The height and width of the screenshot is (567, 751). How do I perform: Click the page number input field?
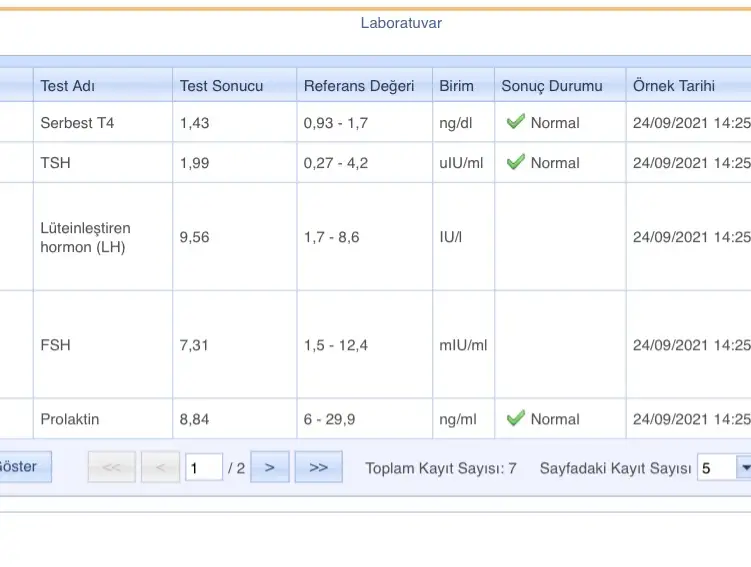point(204,467)
